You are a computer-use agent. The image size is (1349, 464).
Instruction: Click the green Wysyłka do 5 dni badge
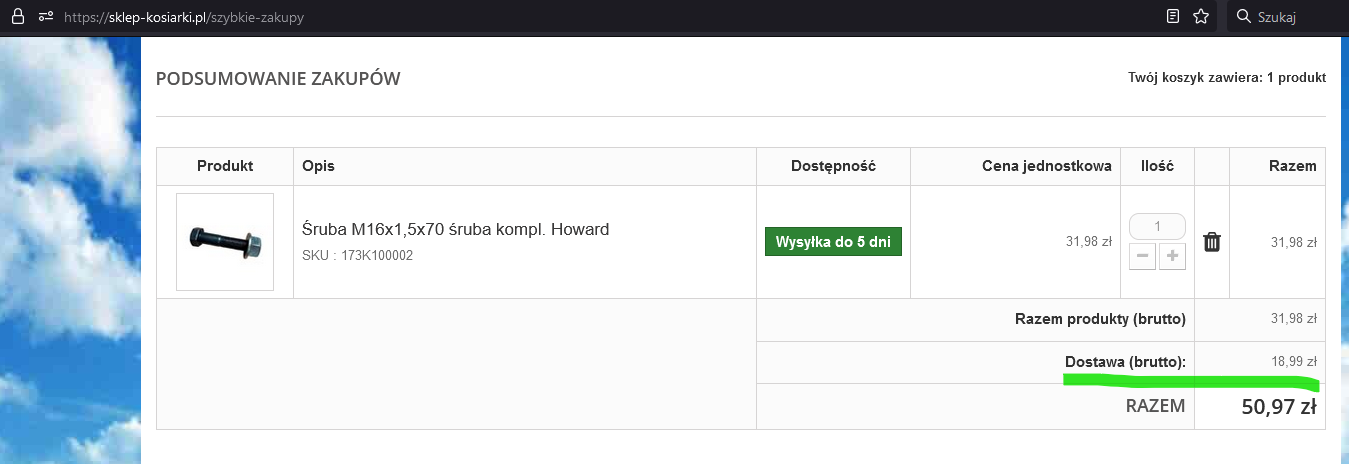click(833, 242)
